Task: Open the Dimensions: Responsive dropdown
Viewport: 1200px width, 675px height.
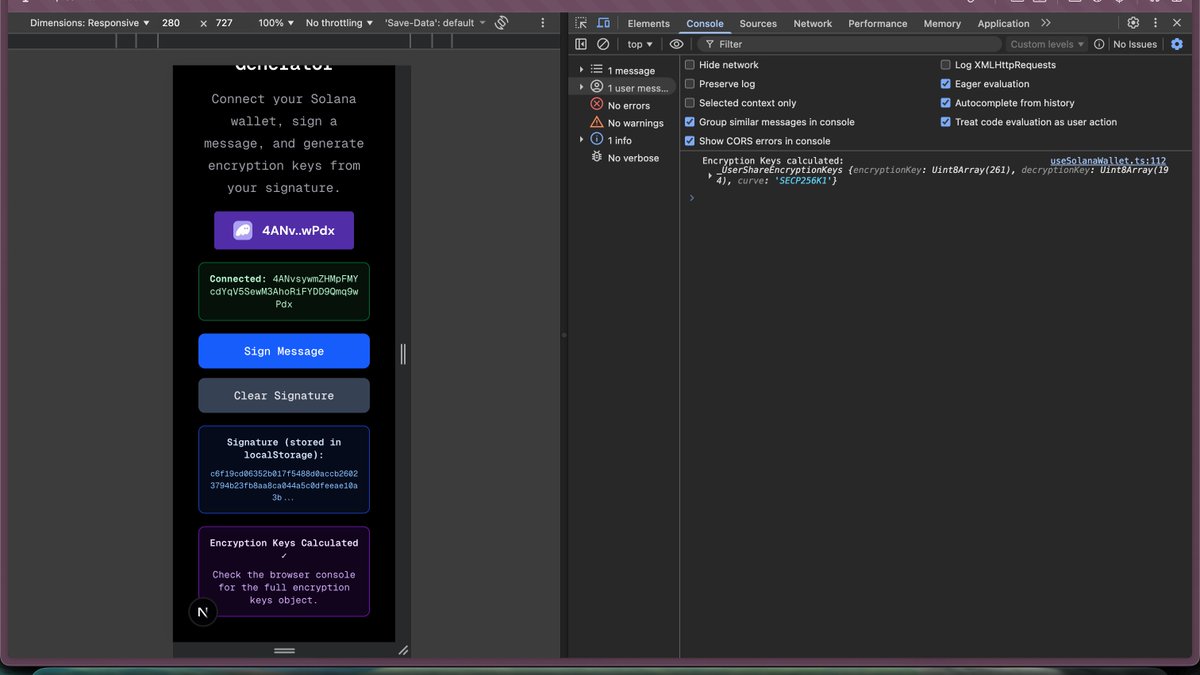Action: [90, 22]
